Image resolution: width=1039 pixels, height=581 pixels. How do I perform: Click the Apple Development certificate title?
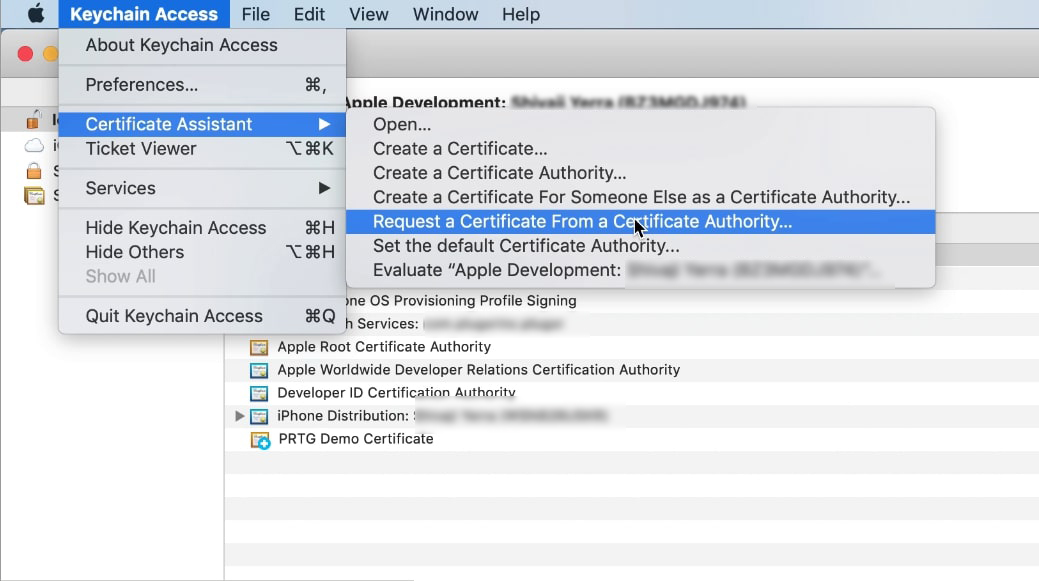543,103
